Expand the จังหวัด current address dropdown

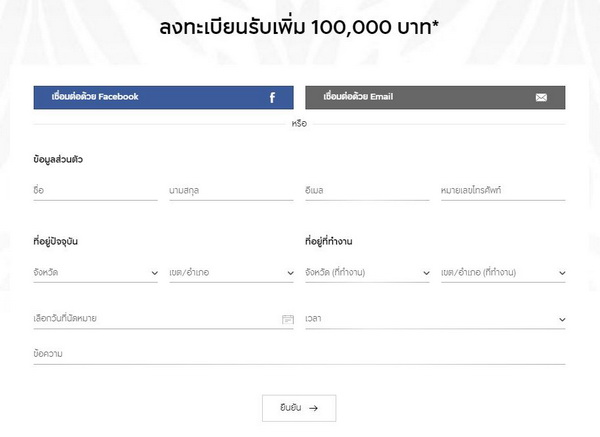pyautogui.click(x=95, y=272)
